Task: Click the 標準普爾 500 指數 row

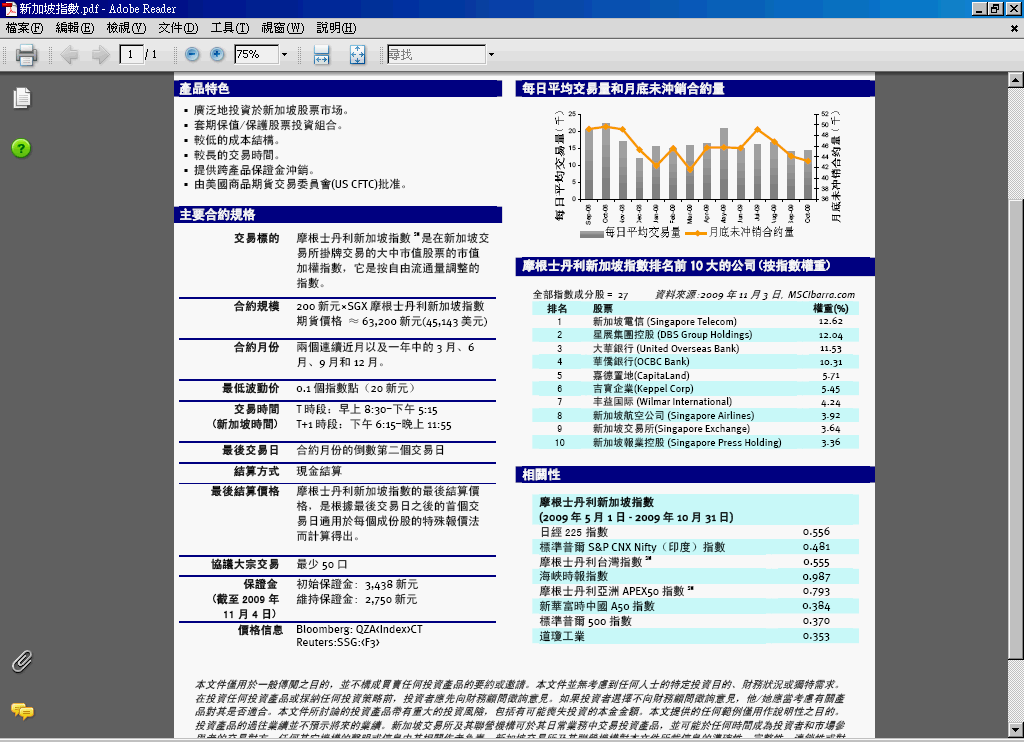Action: coord(696,621)
